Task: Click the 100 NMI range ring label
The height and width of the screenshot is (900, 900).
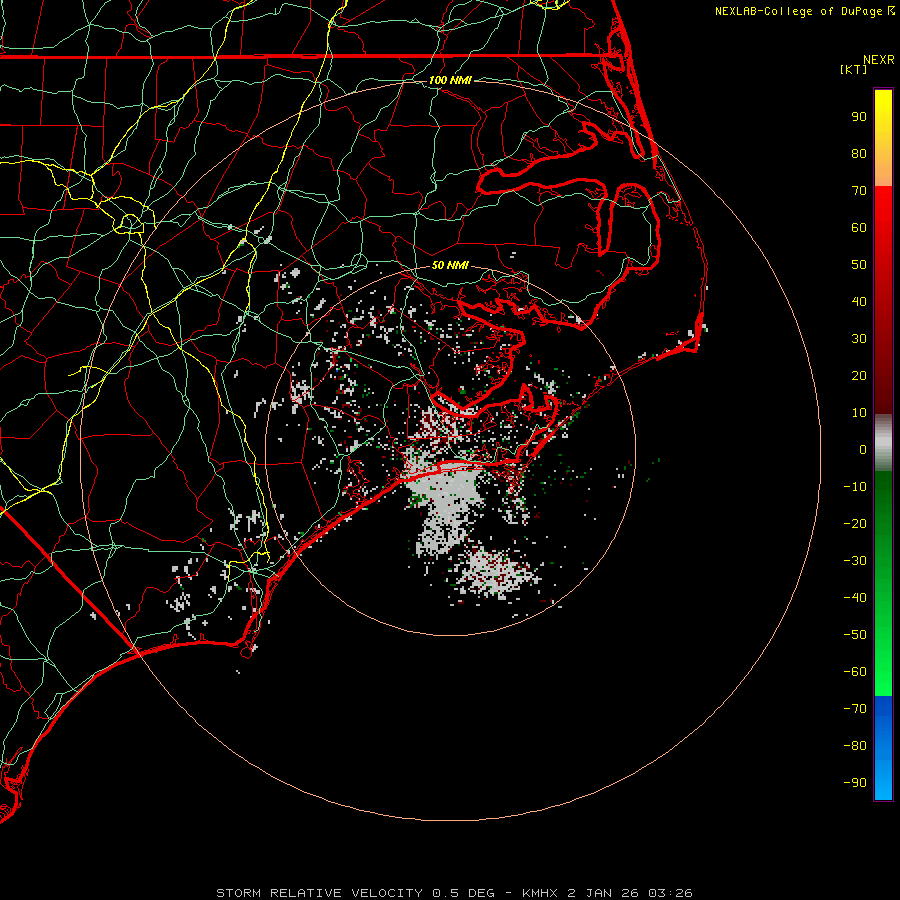Action: tap(451, 80)
